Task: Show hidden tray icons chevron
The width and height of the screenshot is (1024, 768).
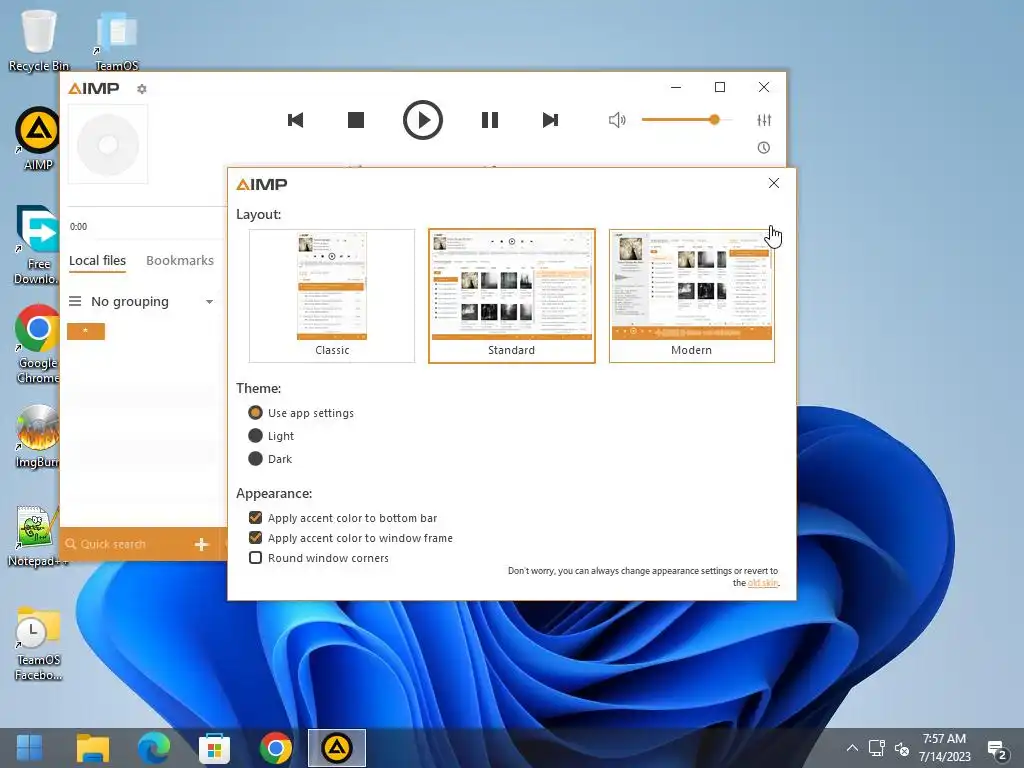Action: (852, 748)
